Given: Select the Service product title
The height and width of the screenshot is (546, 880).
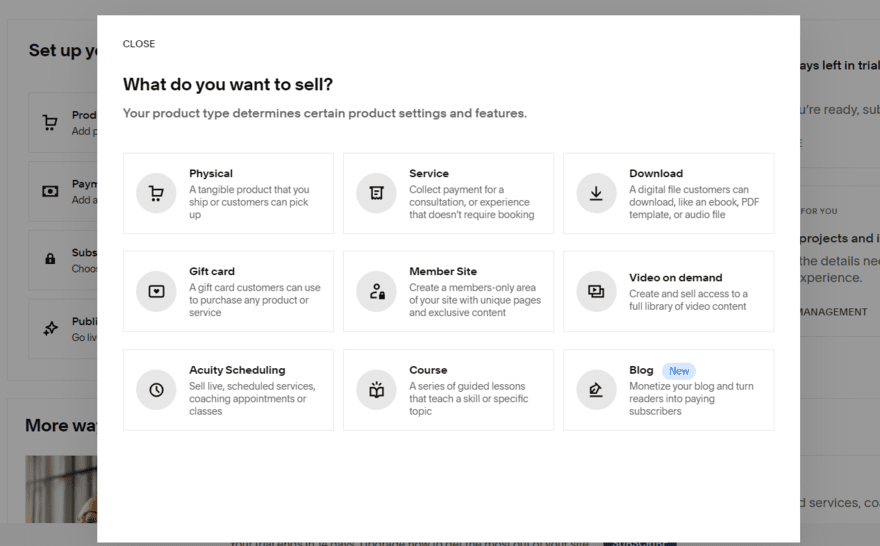Looking at the screenshot, I should coord(429,173).
